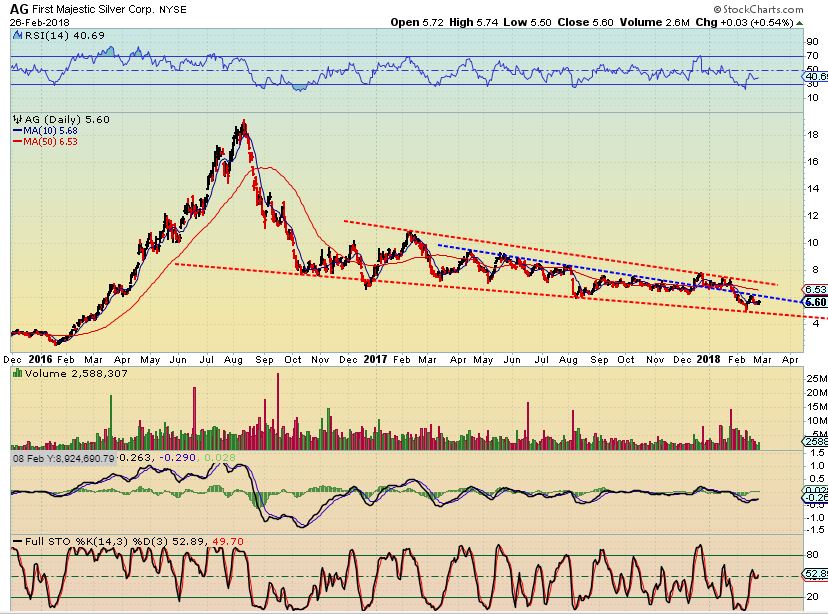
Task: Click the 2018 year label on time axis
Action: coord(708,359)
